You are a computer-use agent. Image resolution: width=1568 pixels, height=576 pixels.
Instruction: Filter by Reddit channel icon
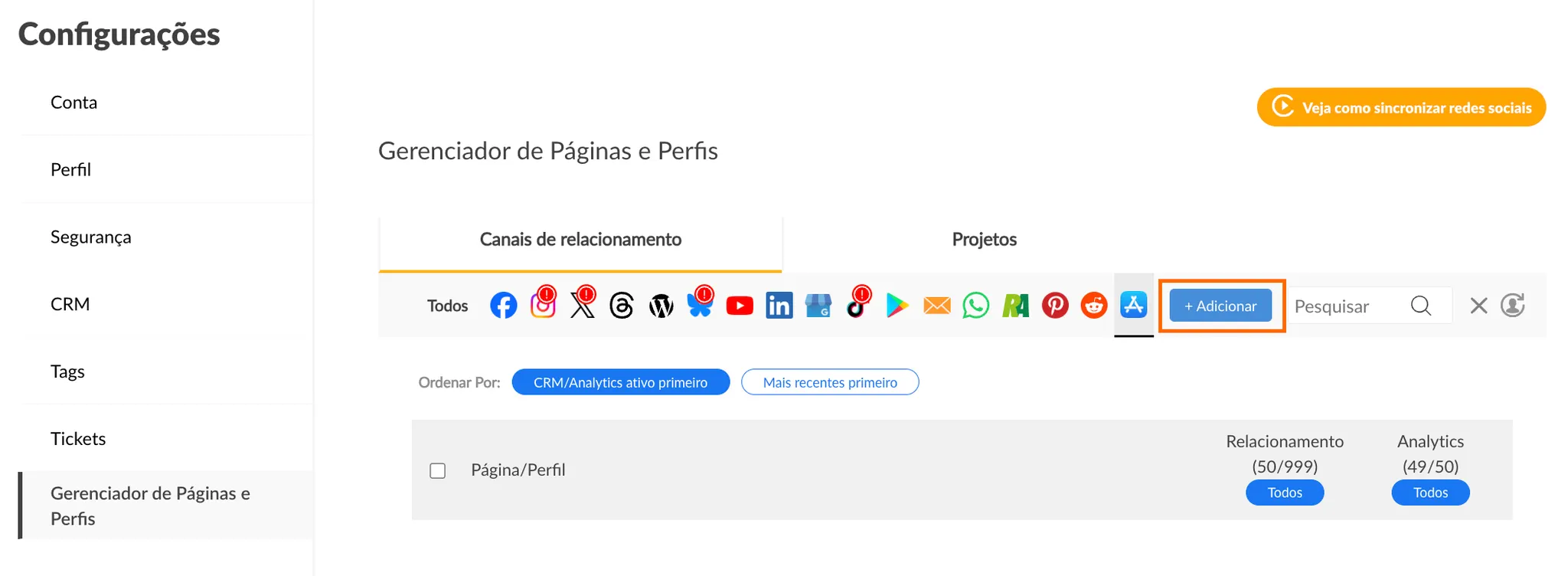(x=1094, y=306)
